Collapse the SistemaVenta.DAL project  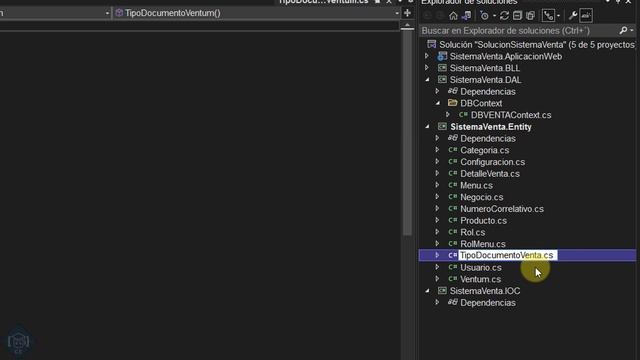427,80
